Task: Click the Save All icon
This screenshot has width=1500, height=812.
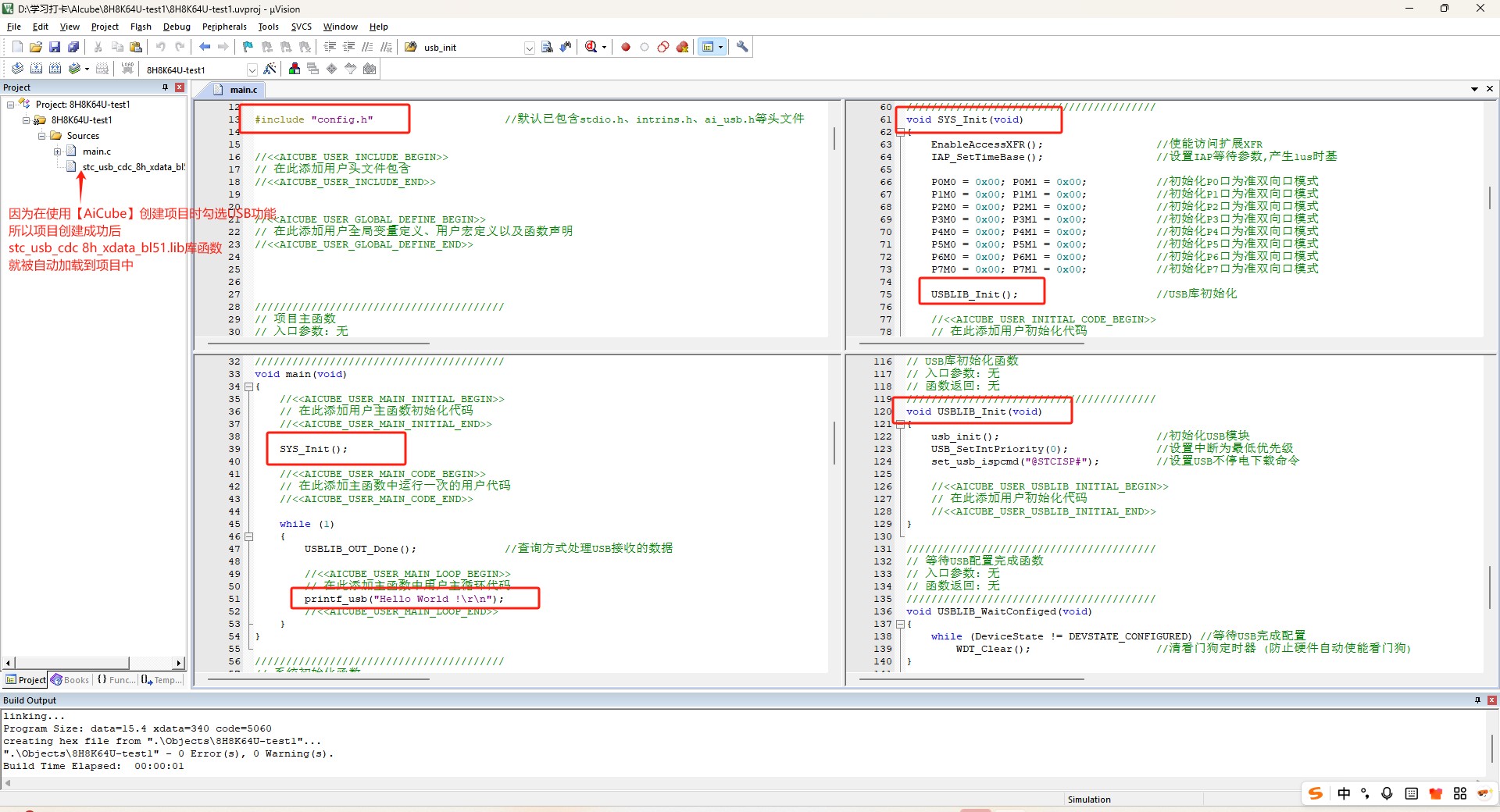Action: (73, 47)
